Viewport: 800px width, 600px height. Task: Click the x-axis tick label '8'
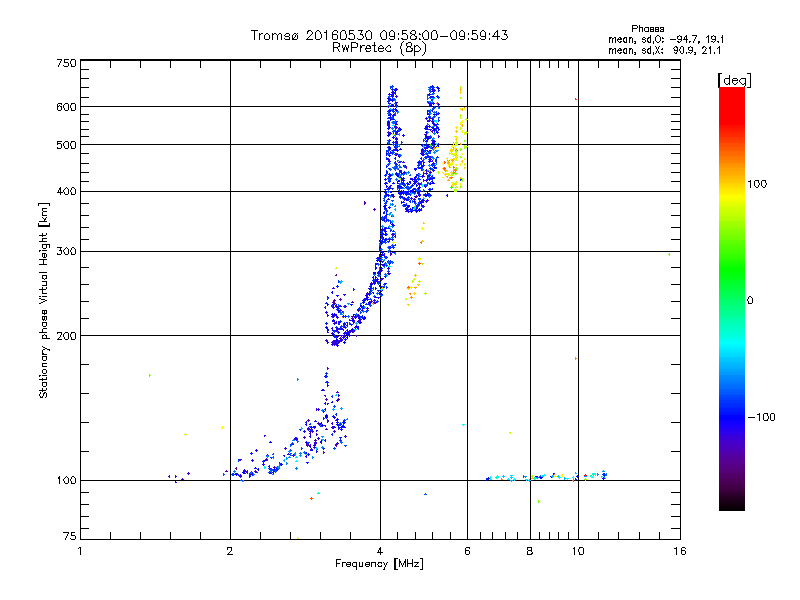(x=530, y=551)
